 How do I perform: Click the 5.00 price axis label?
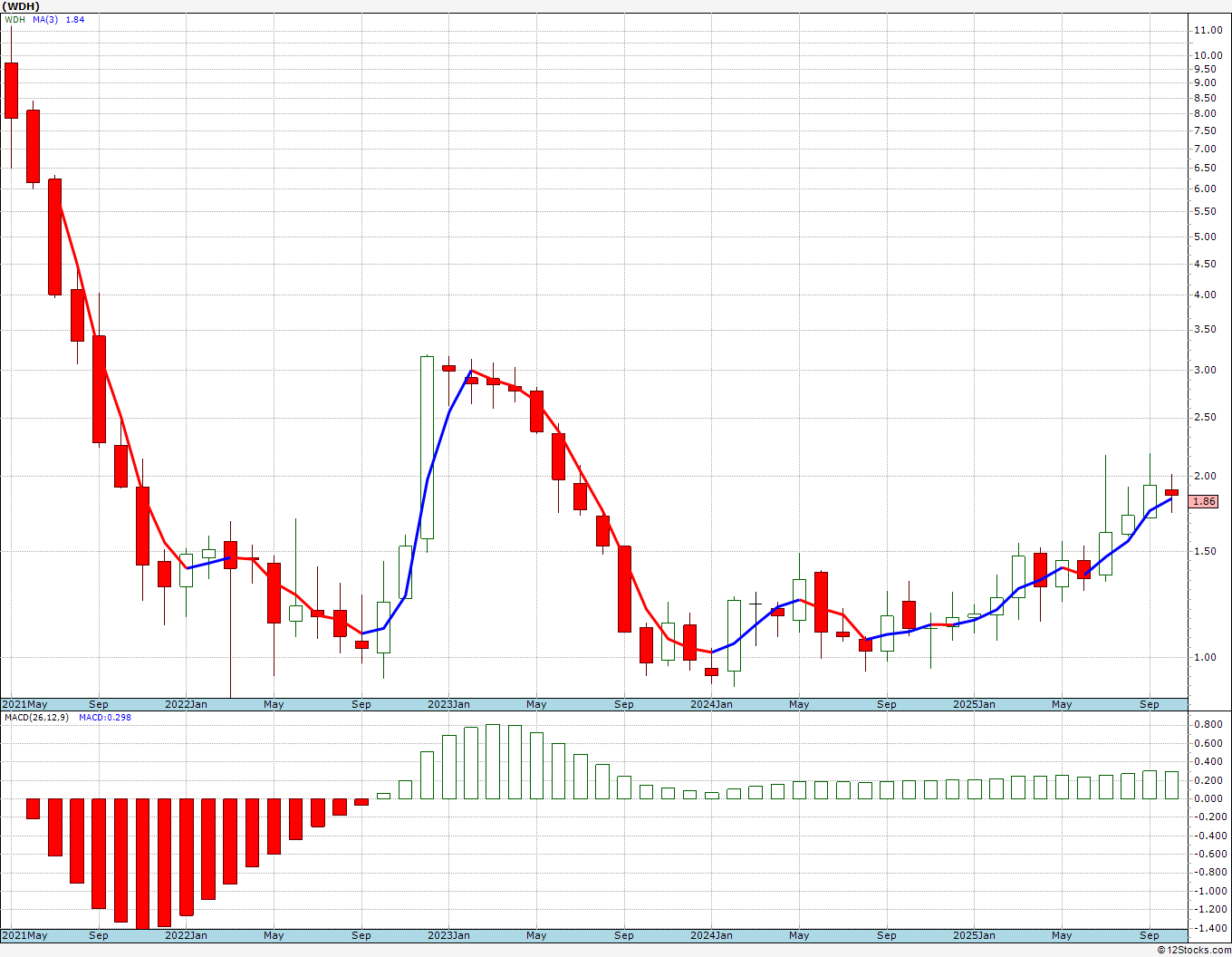[x=1205, y=237]
